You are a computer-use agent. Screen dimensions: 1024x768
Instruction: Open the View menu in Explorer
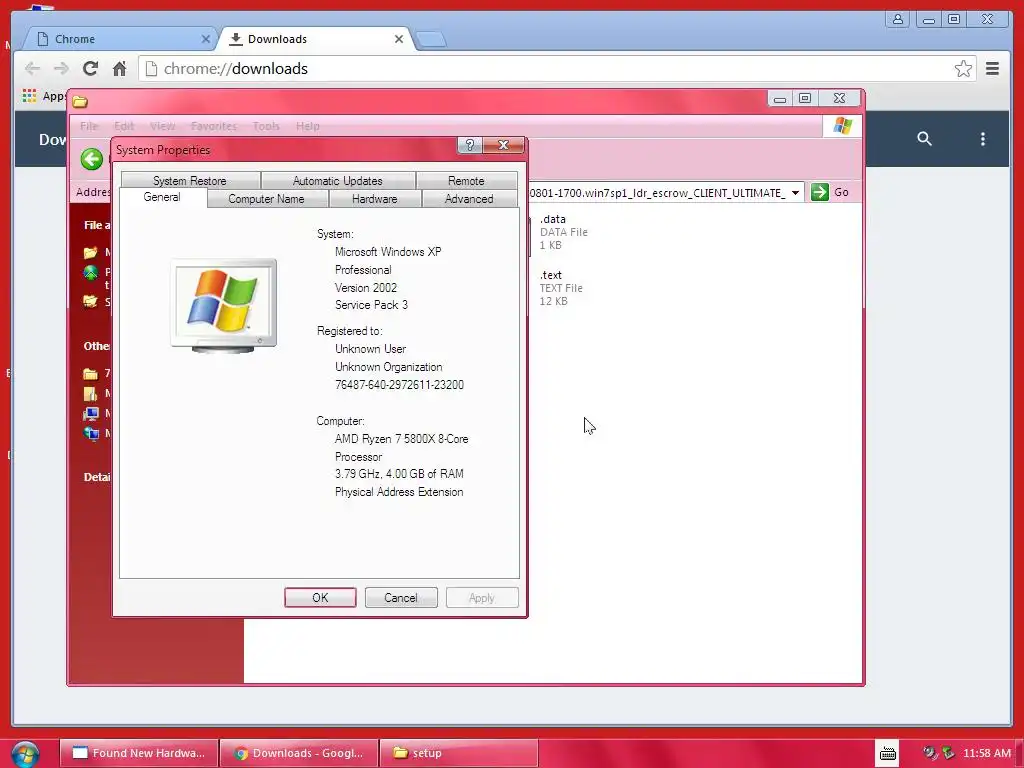162,126
